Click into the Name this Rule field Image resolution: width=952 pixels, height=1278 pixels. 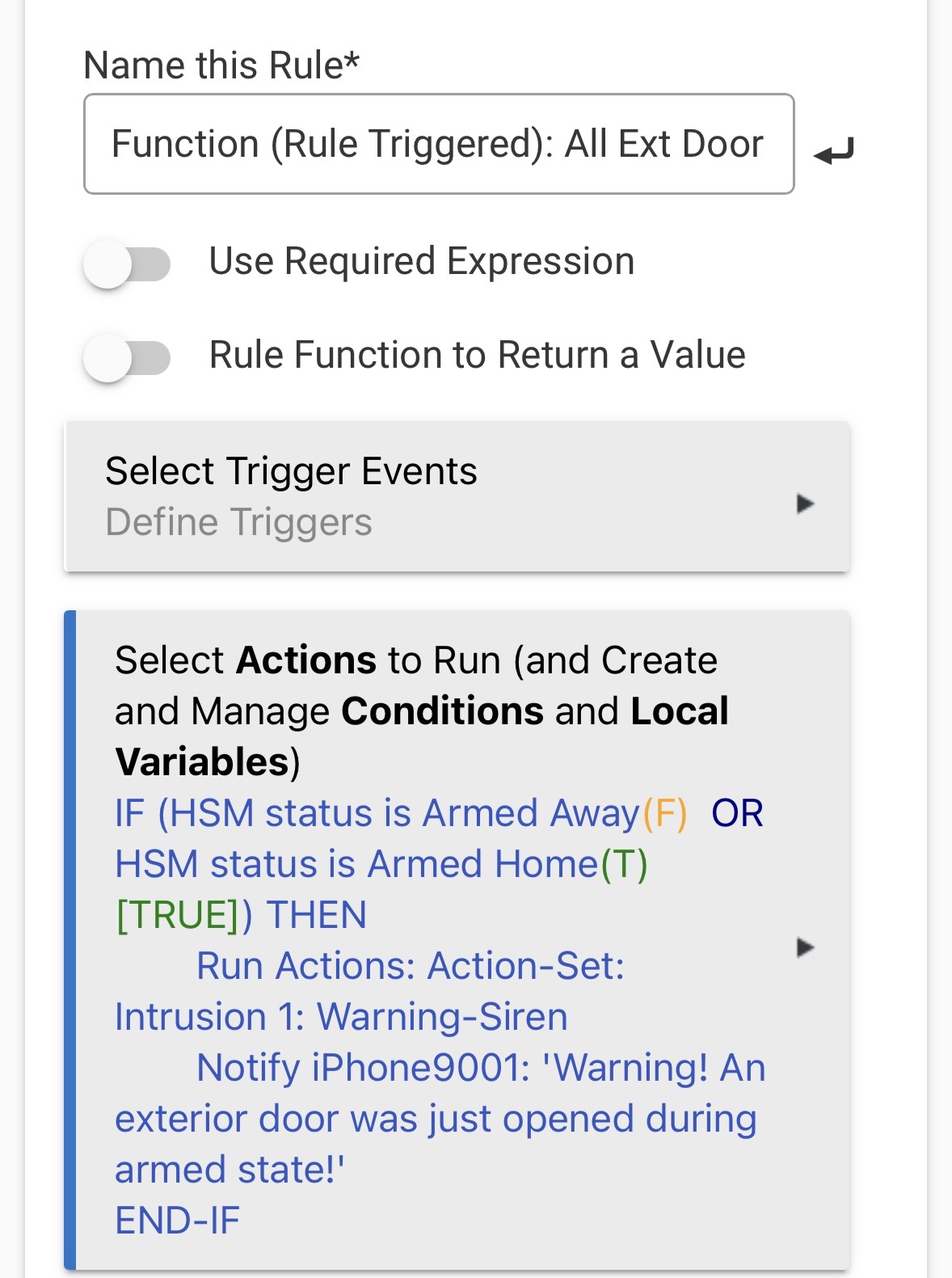(x=438, y=145)
